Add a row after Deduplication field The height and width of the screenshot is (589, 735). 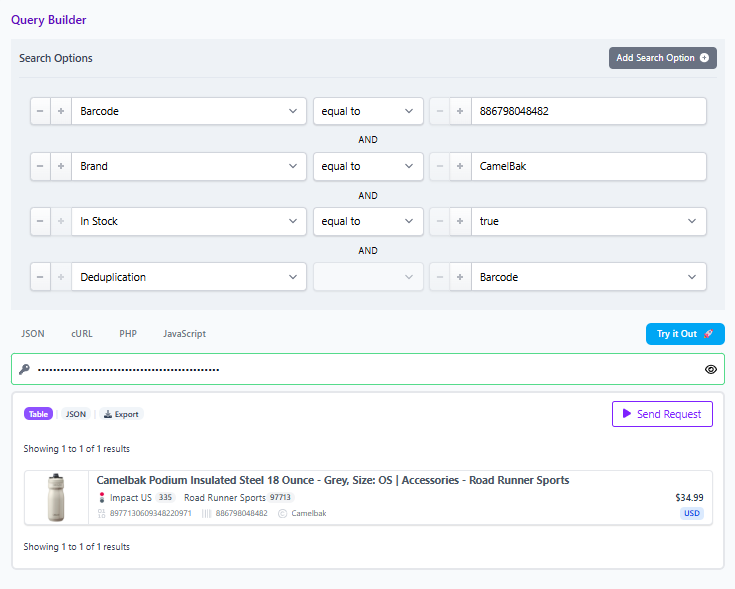61,277
